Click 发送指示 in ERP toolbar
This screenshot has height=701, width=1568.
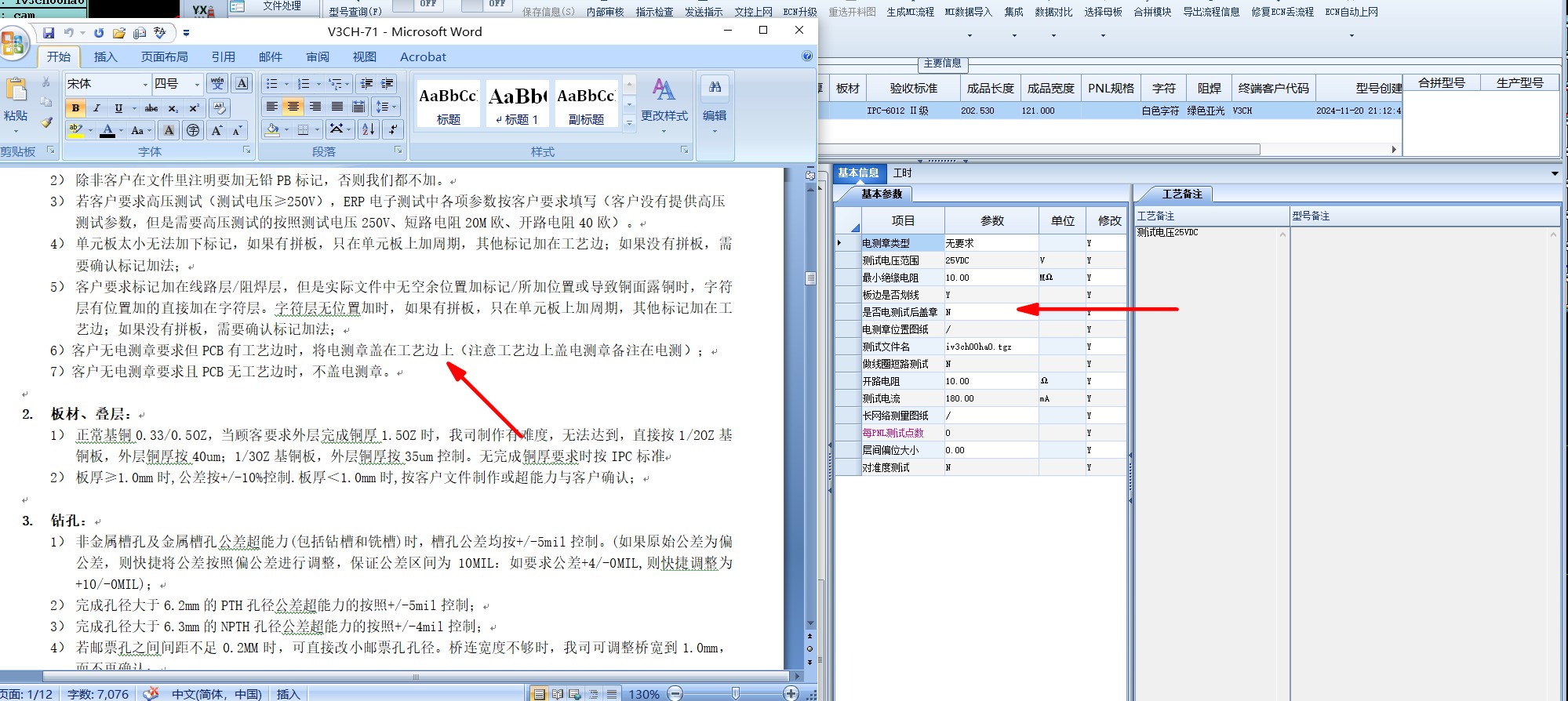click(704, 12)
